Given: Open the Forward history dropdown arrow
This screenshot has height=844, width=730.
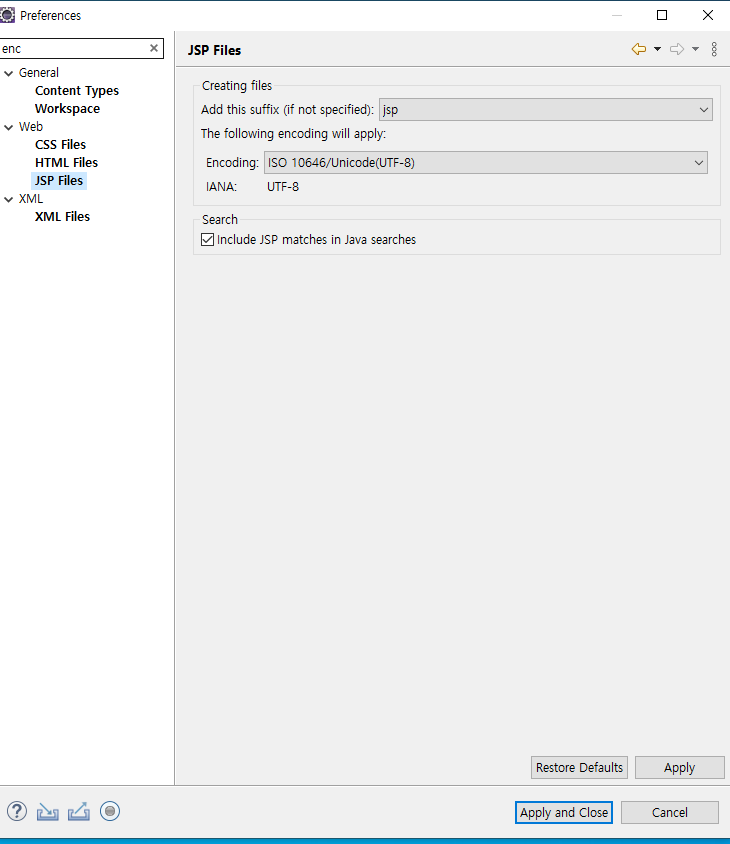Looking at the screenshot, I should (696, 50).
